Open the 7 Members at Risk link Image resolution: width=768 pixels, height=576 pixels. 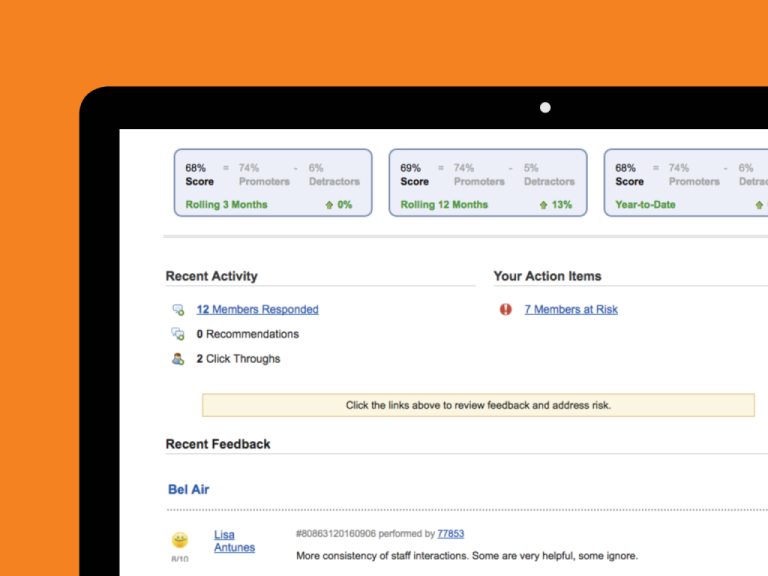(x=570, y=310)
